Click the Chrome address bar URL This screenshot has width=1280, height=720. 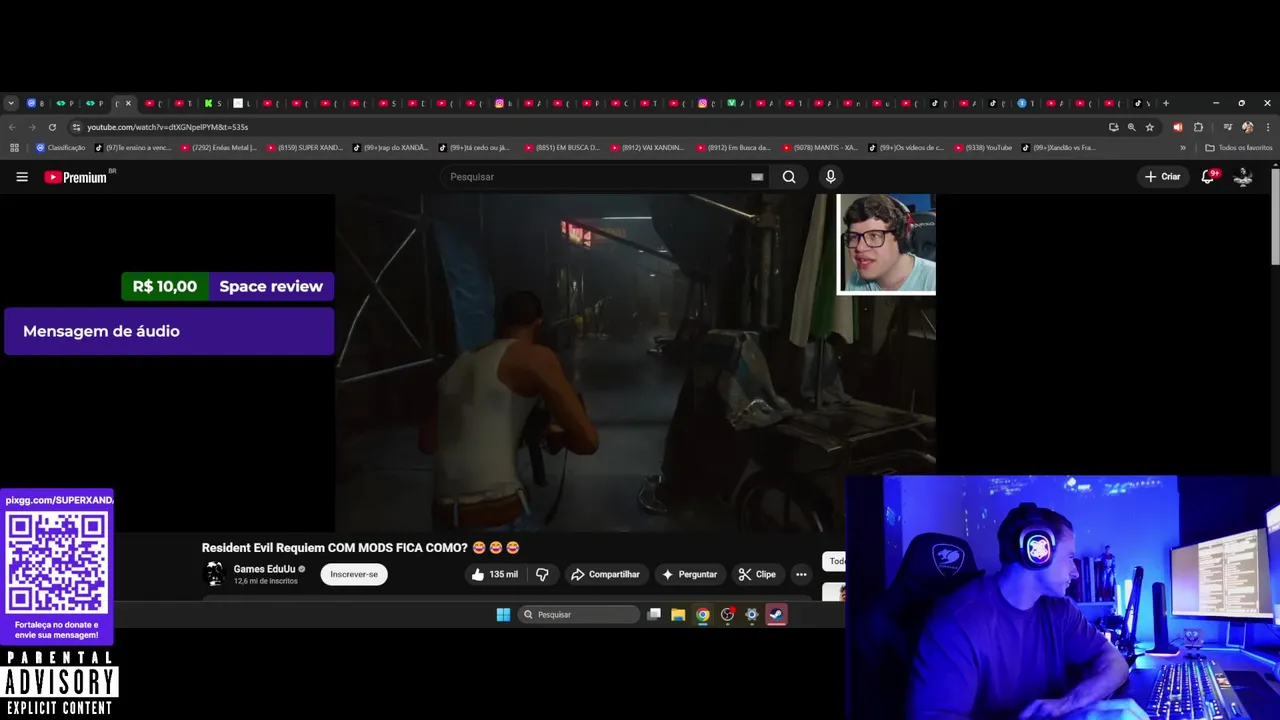167,127
